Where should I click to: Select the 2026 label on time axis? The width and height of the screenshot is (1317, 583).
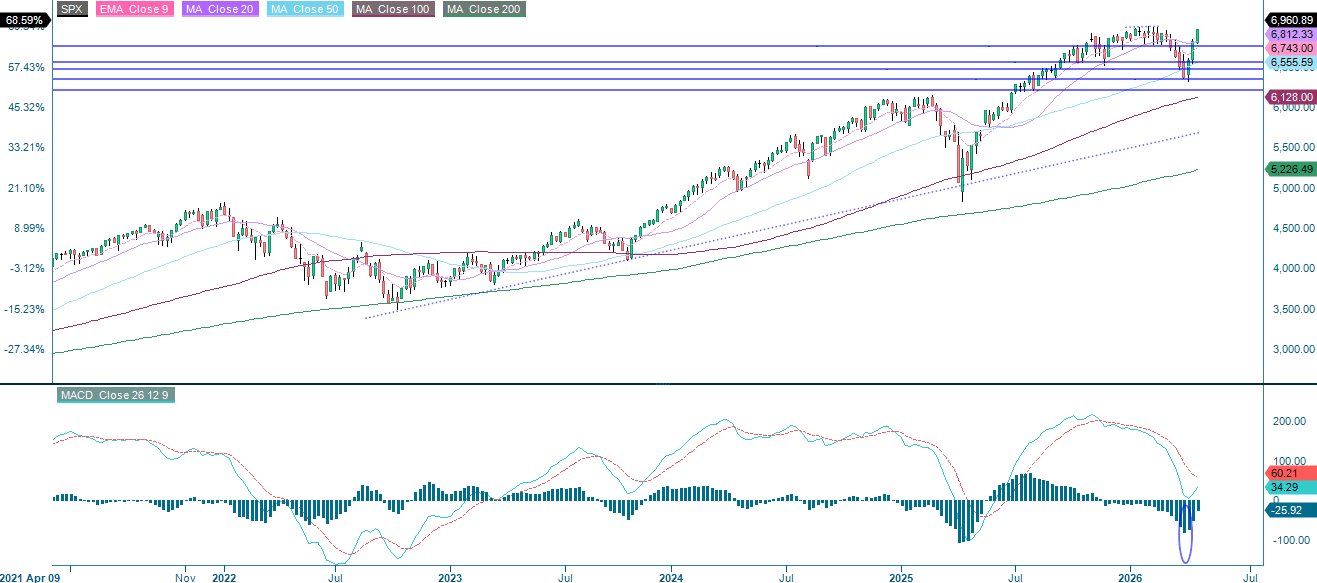click(1132, 578)
